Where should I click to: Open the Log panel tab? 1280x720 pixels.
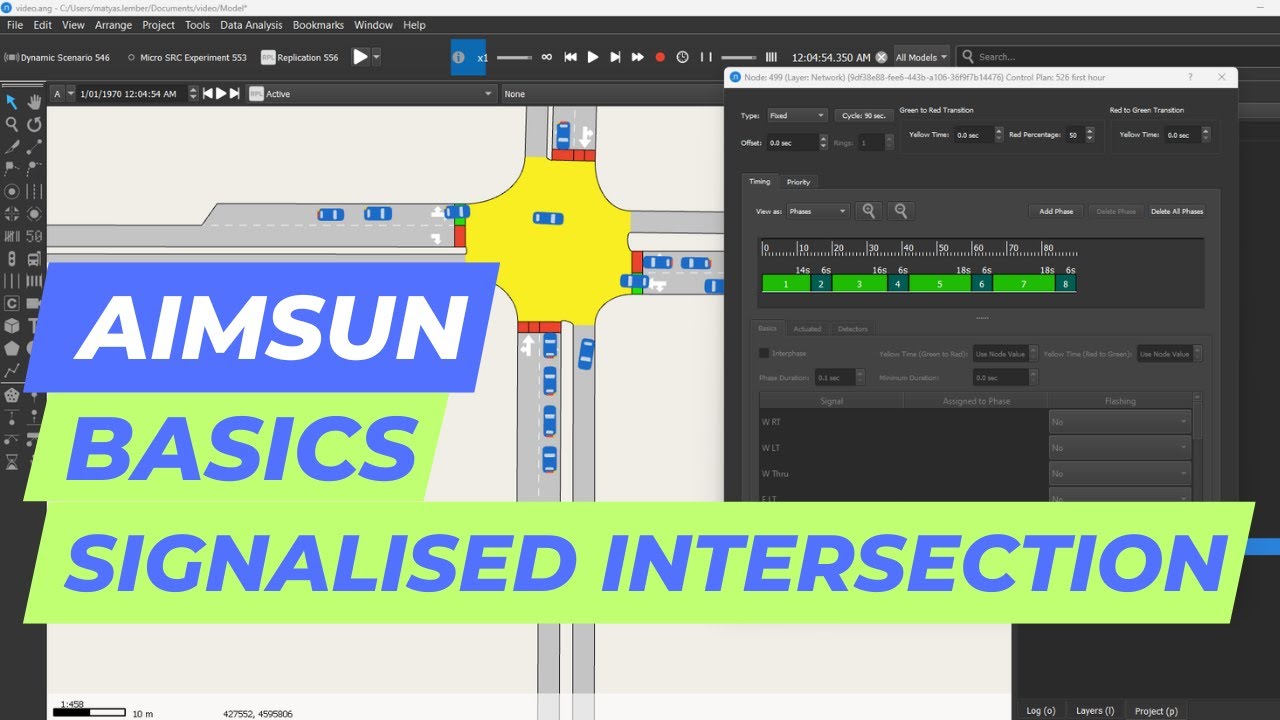point(1040,711)
